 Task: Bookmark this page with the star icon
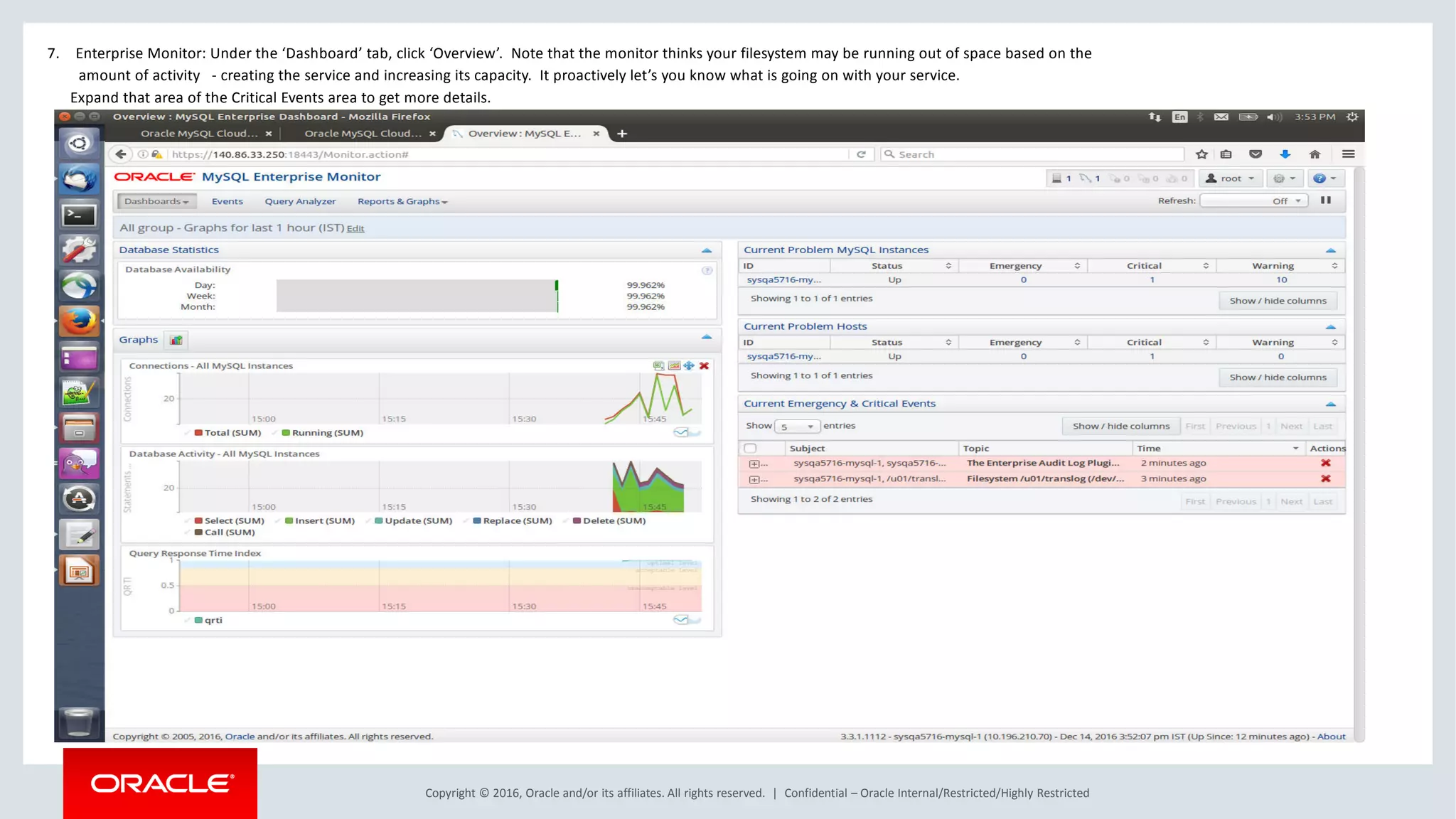tap(1201, 154)
